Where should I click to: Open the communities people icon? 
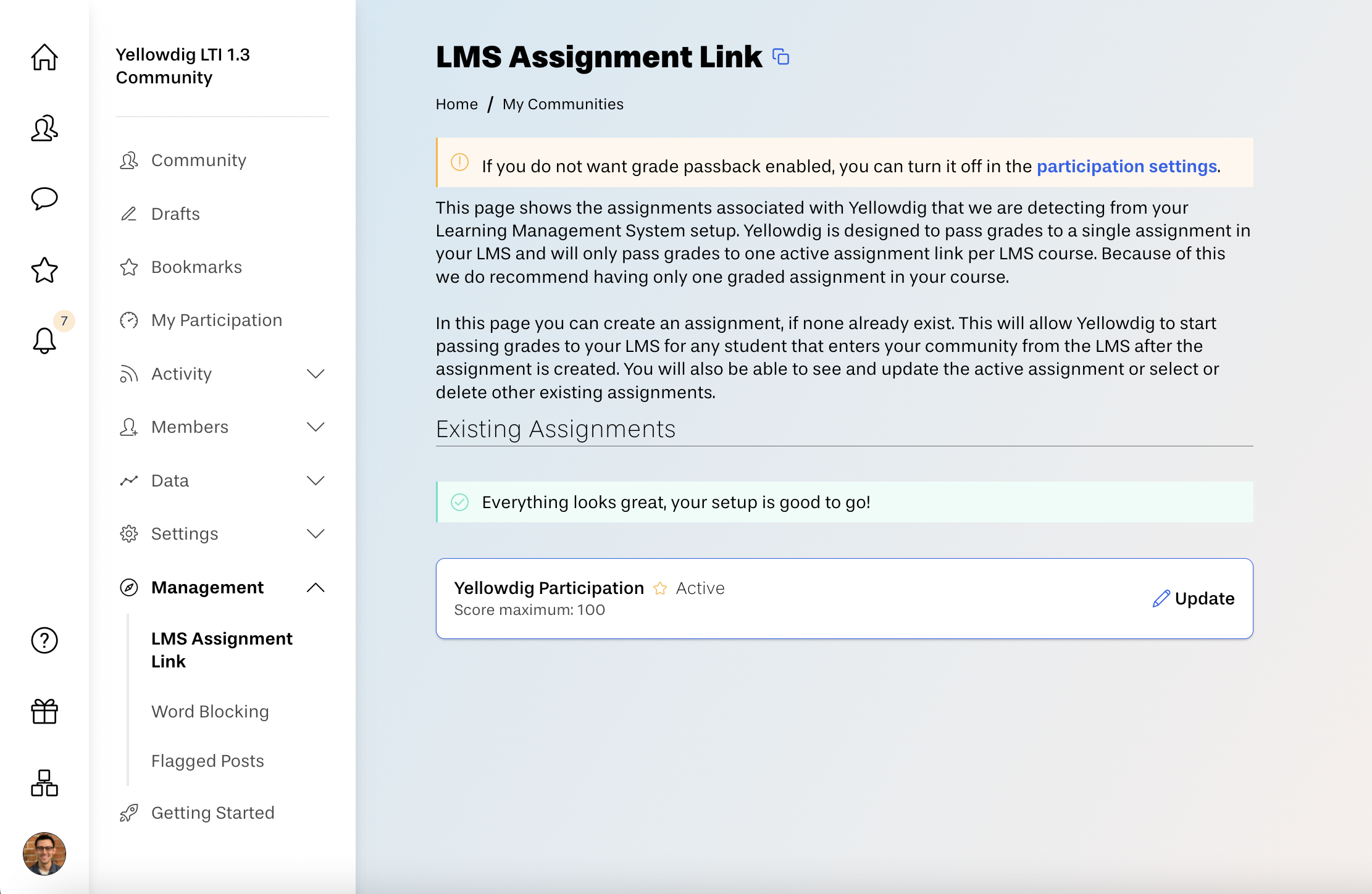44,128
